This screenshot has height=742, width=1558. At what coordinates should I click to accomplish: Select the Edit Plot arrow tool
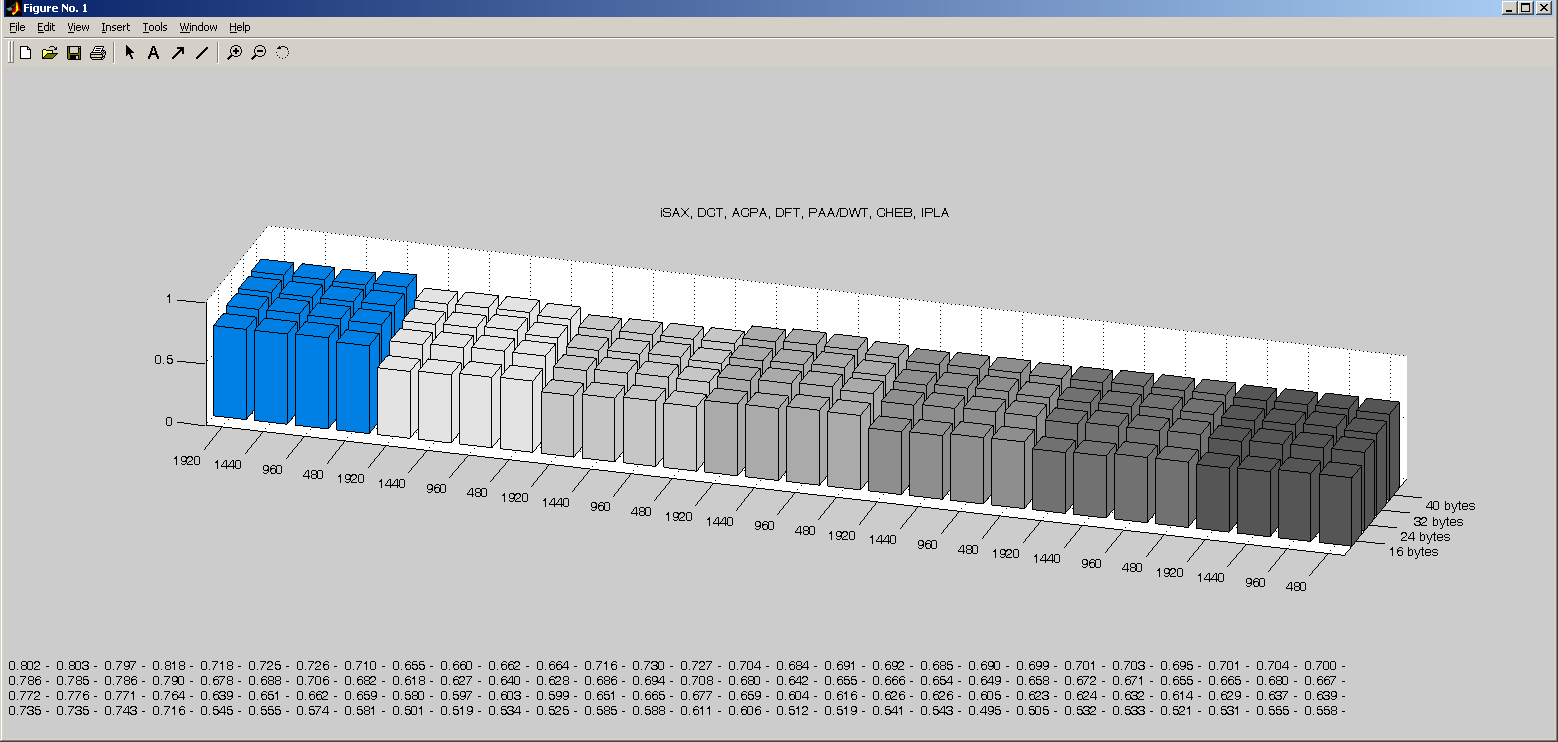coord(130,53)
